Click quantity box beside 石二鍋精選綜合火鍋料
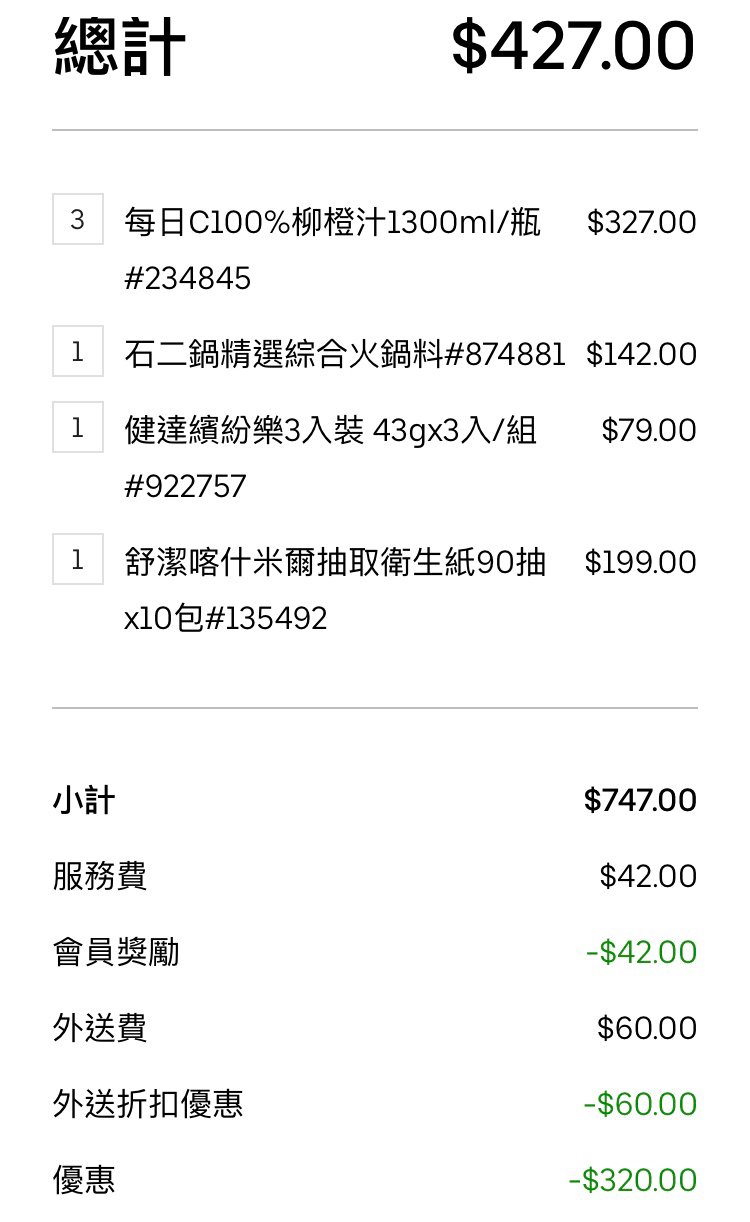The image size is (750, 1222). (78, 352)
